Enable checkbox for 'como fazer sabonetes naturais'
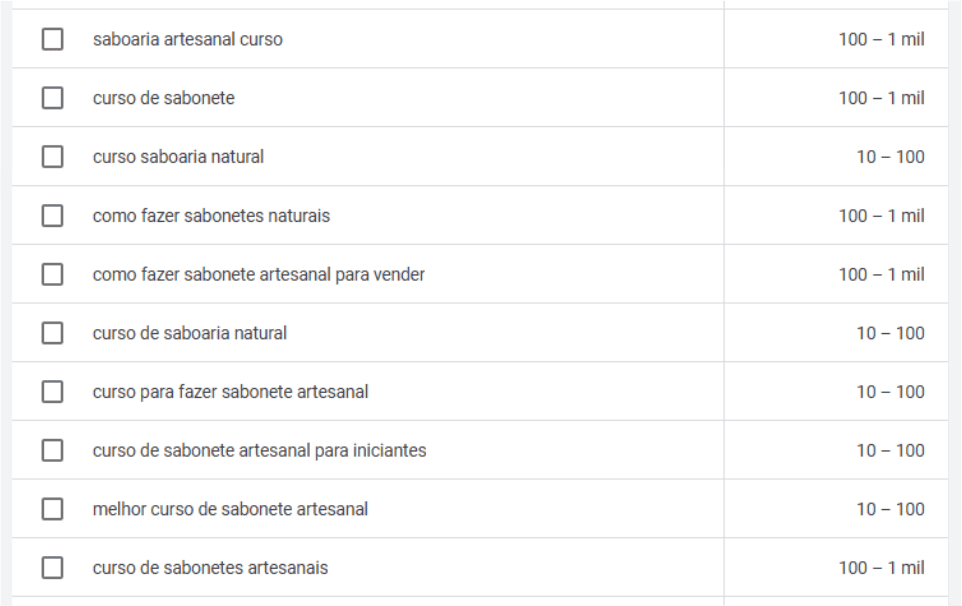The image size is (962, 606). [52, 216]
